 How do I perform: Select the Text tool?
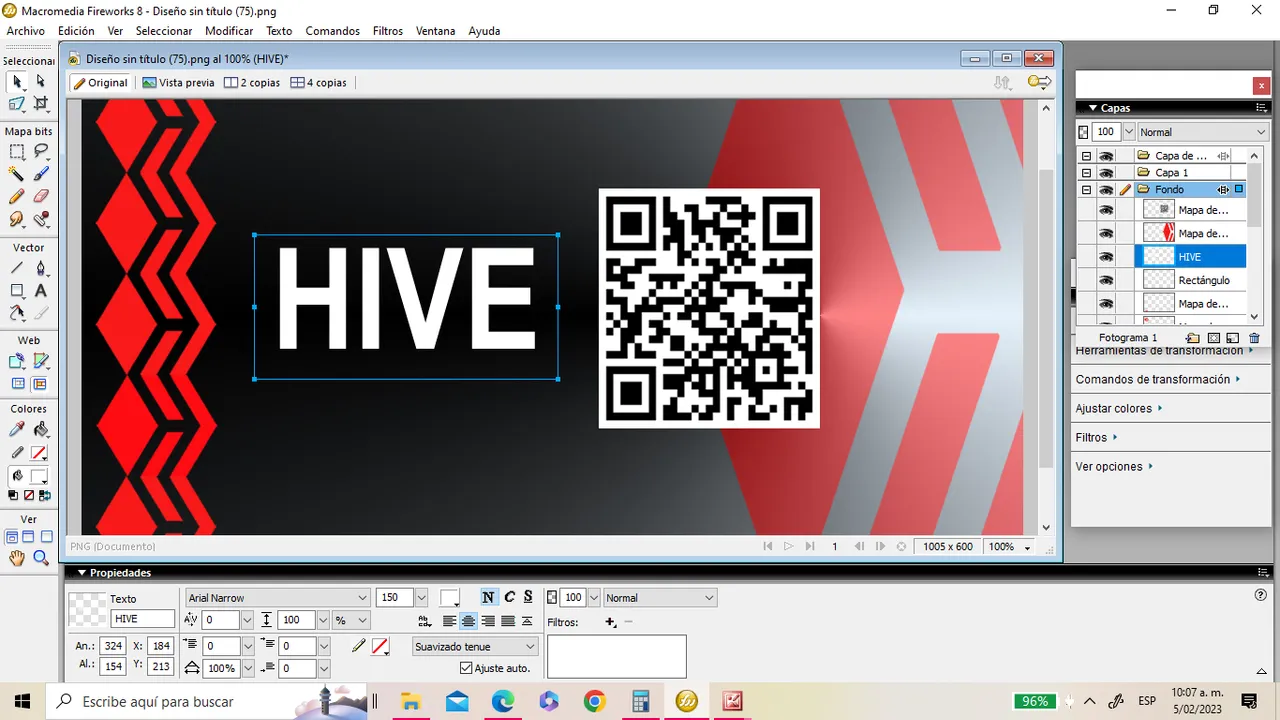[41, 291]
